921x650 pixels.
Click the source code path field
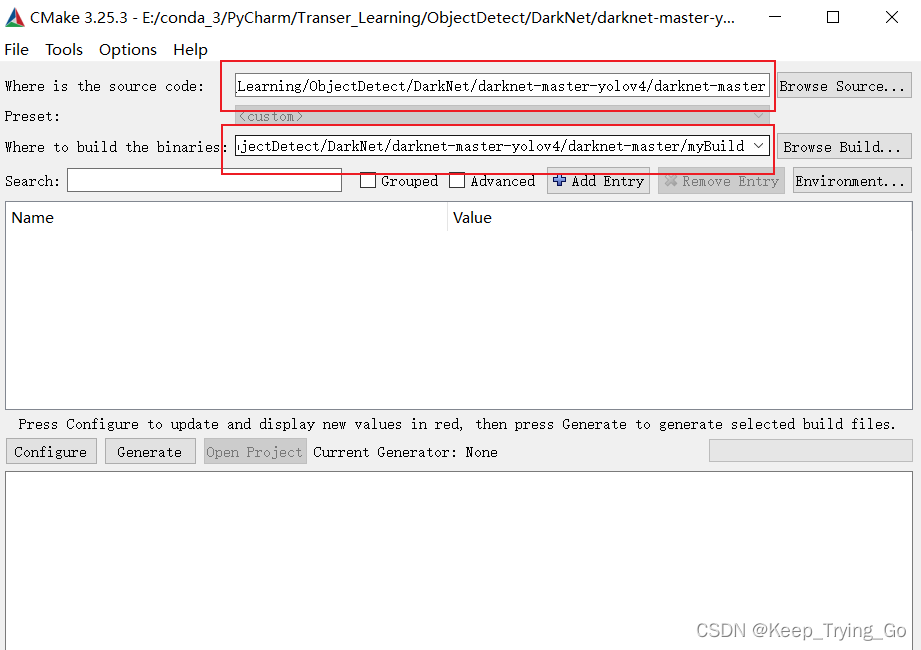pos(499,85)
